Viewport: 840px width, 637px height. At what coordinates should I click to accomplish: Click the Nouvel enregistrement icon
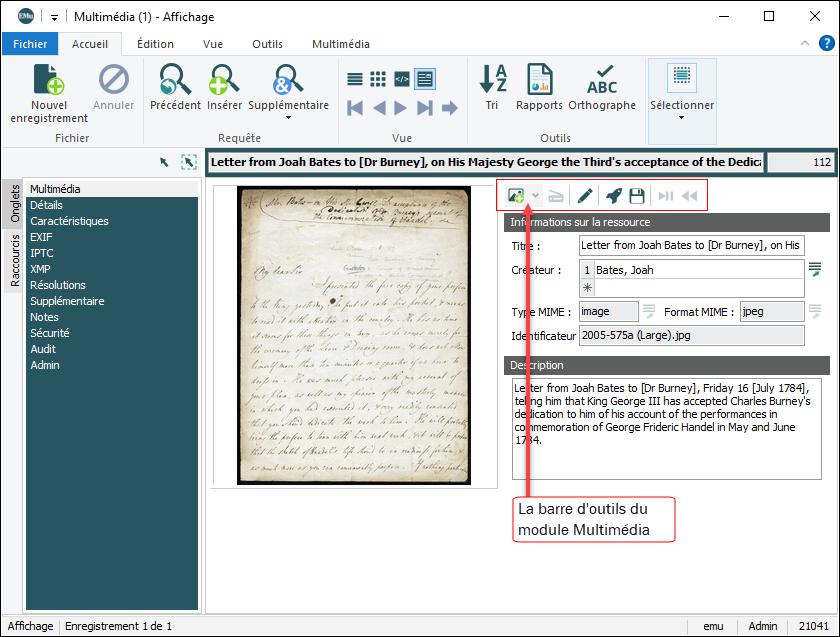tap(49, 79)
